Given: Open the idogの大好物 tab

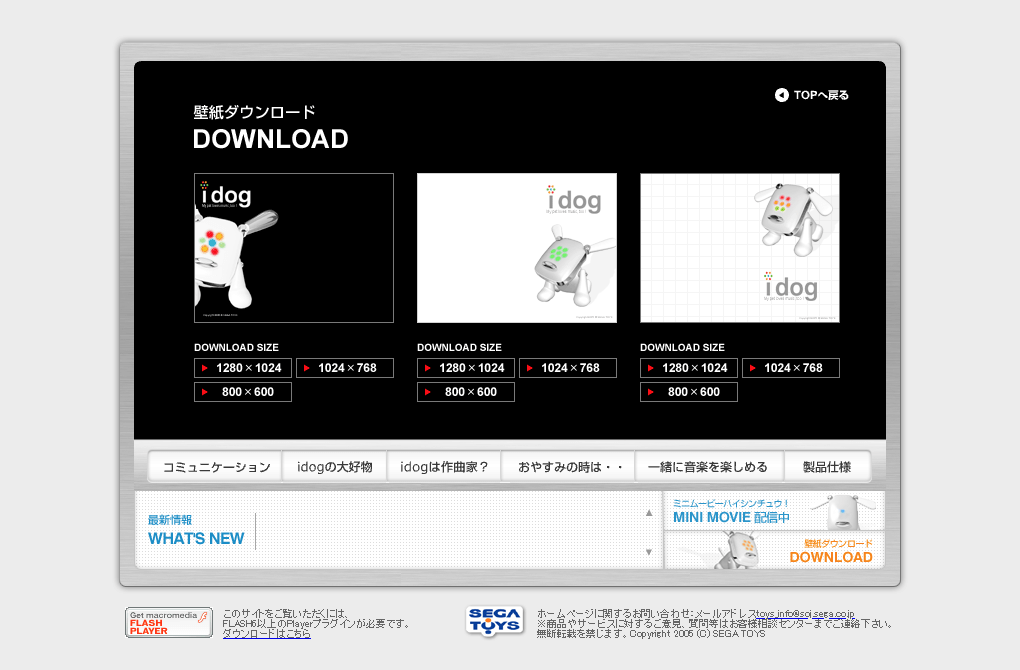Looking at the screenshot, I should [334, 466].
